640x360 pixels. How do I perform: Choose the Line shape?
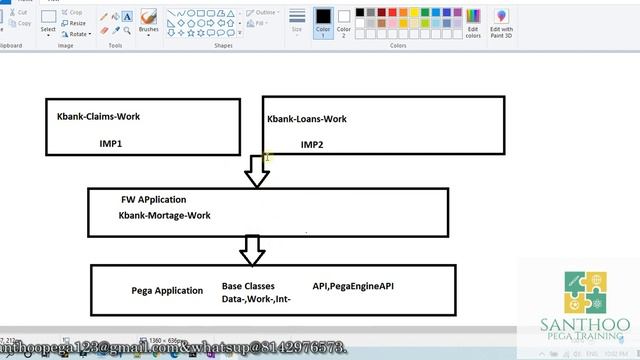click(171, 14)
